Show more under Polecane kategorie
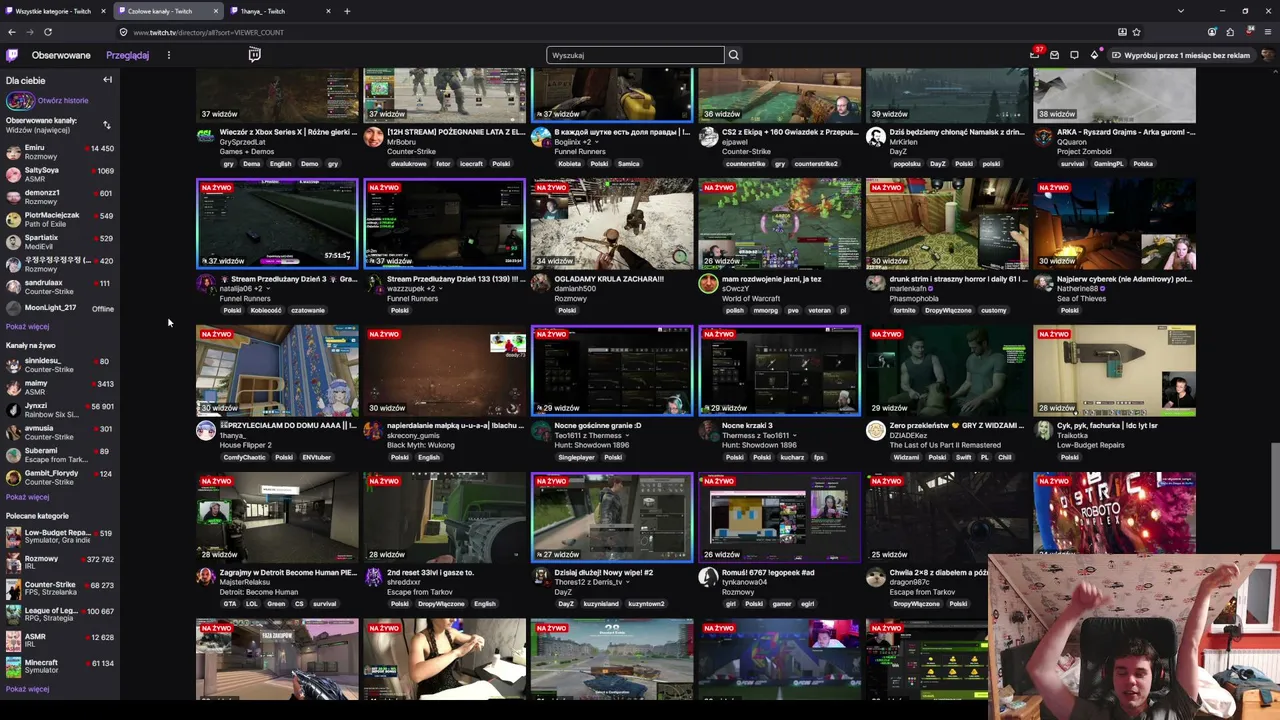1280x720 pixels. [27, 689]
